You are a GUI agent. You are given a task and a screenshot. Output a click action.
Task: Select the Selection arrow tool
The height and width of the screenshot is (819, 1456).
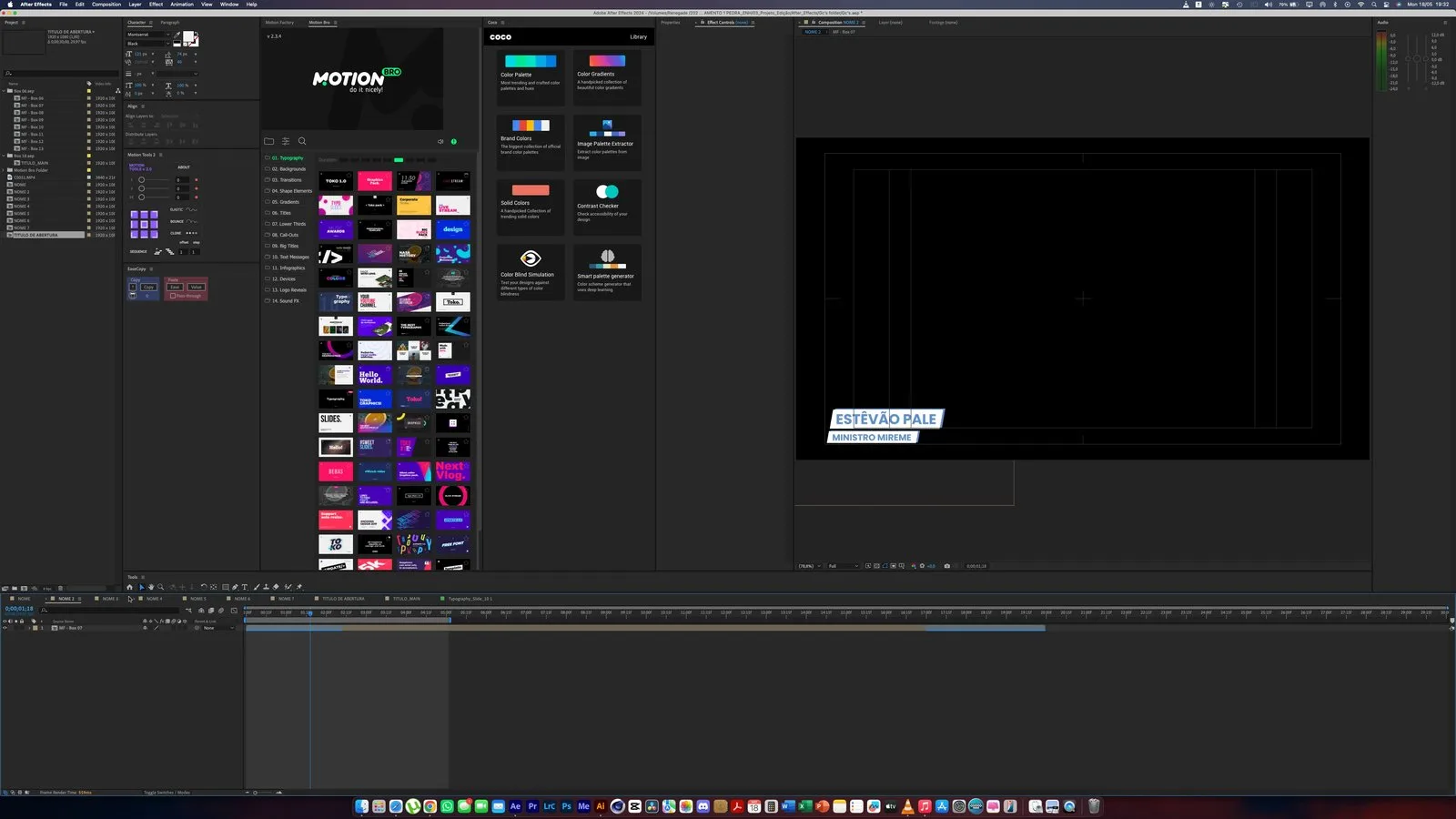pos(141,587)
